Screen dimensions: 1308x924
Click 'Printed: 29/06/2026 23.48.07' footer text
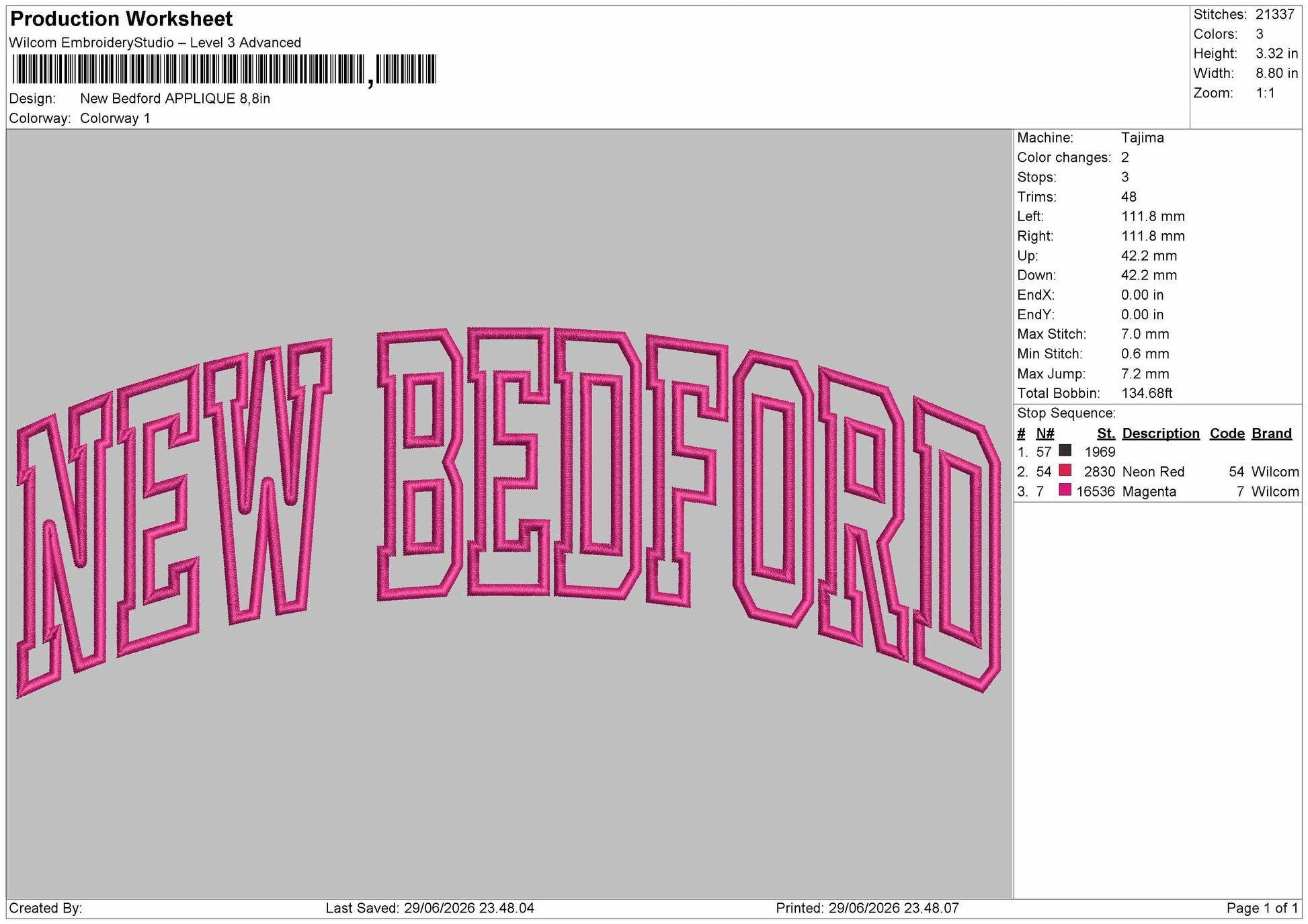coord(868,909)
